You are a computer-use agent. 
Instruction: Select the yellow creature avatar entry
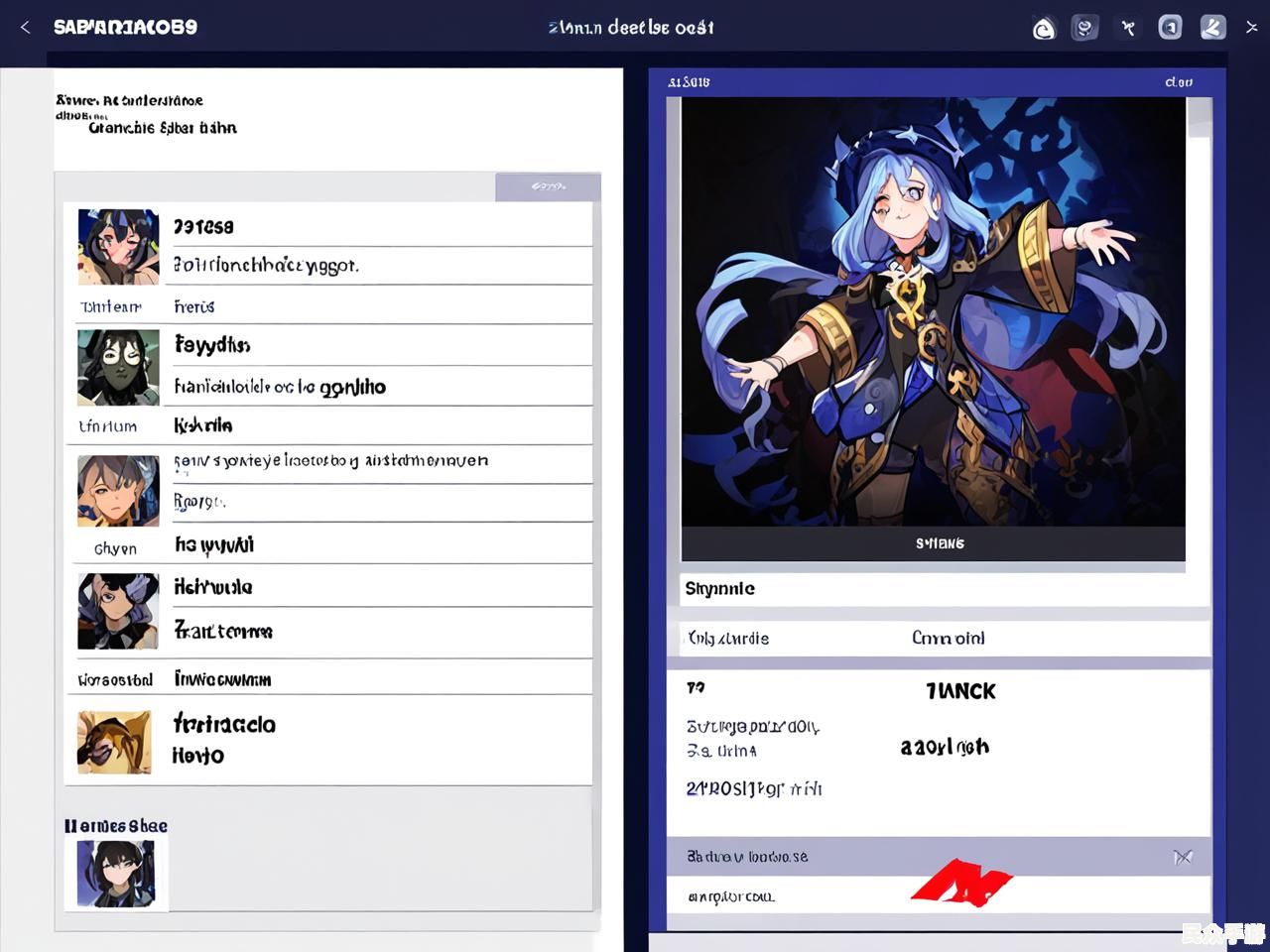point(115,742)
